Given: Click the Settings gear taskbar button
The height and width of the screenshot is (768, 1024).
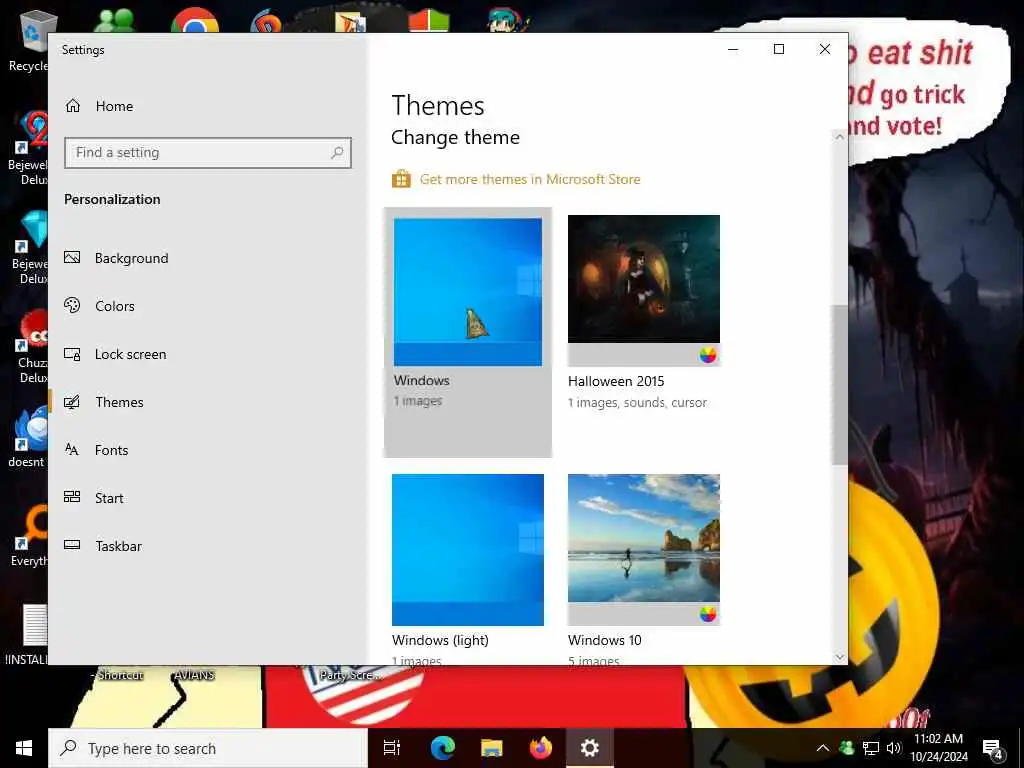Looking at the screenshot, I should (590, 748).
